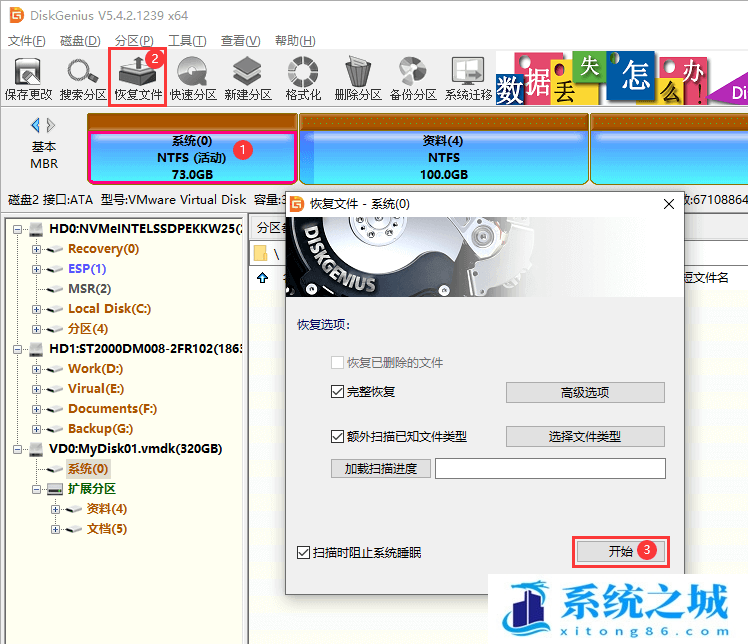Go to next disk with right arrow

51,125
